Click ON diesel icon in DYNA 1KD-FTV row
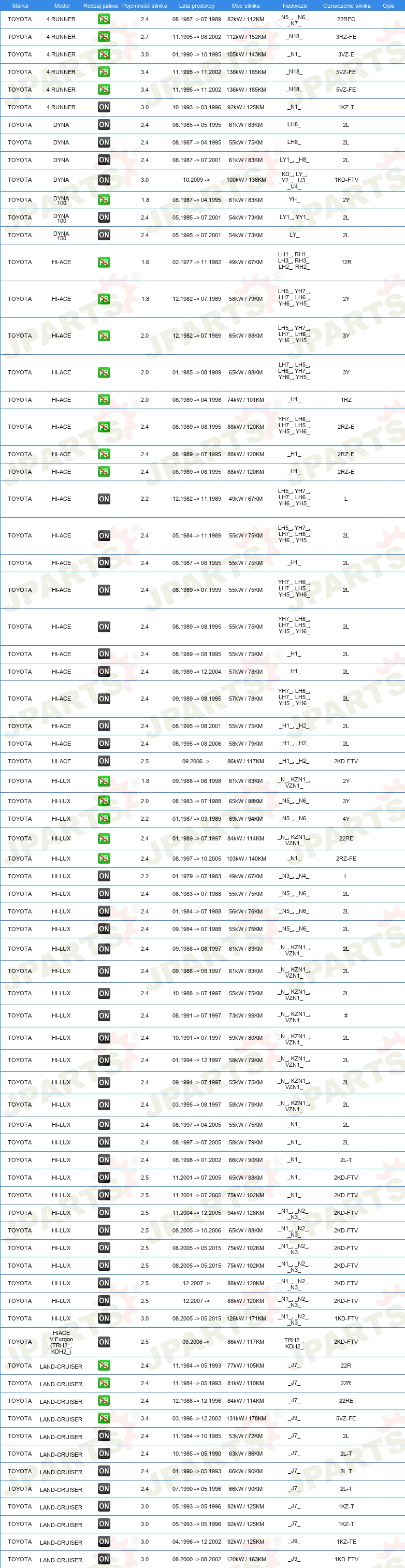This screenshot has height=1568, width=405. tap(104, 180)
